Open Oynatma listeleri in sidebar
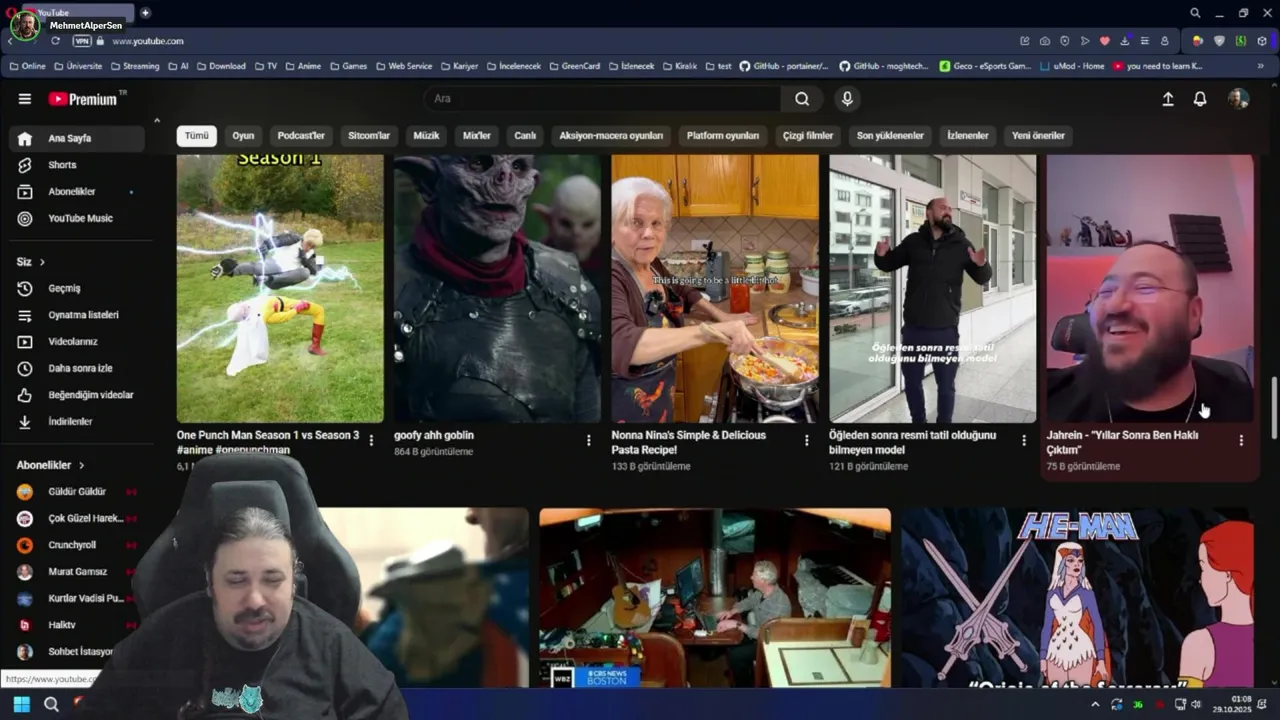 [x=76, y=315]
